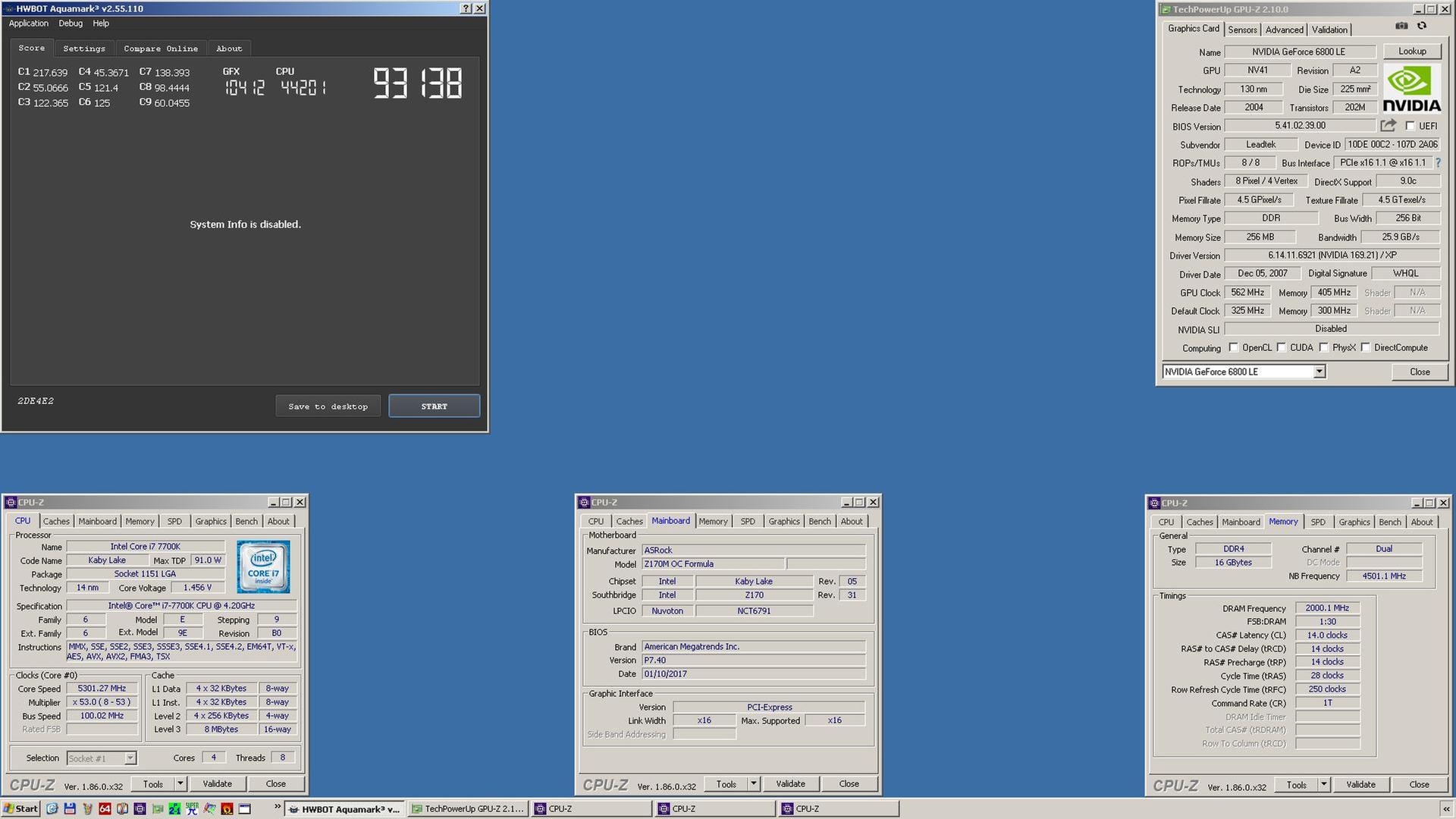Open Tools dropdown arrow in Memory window

(x=1324, y=784)
